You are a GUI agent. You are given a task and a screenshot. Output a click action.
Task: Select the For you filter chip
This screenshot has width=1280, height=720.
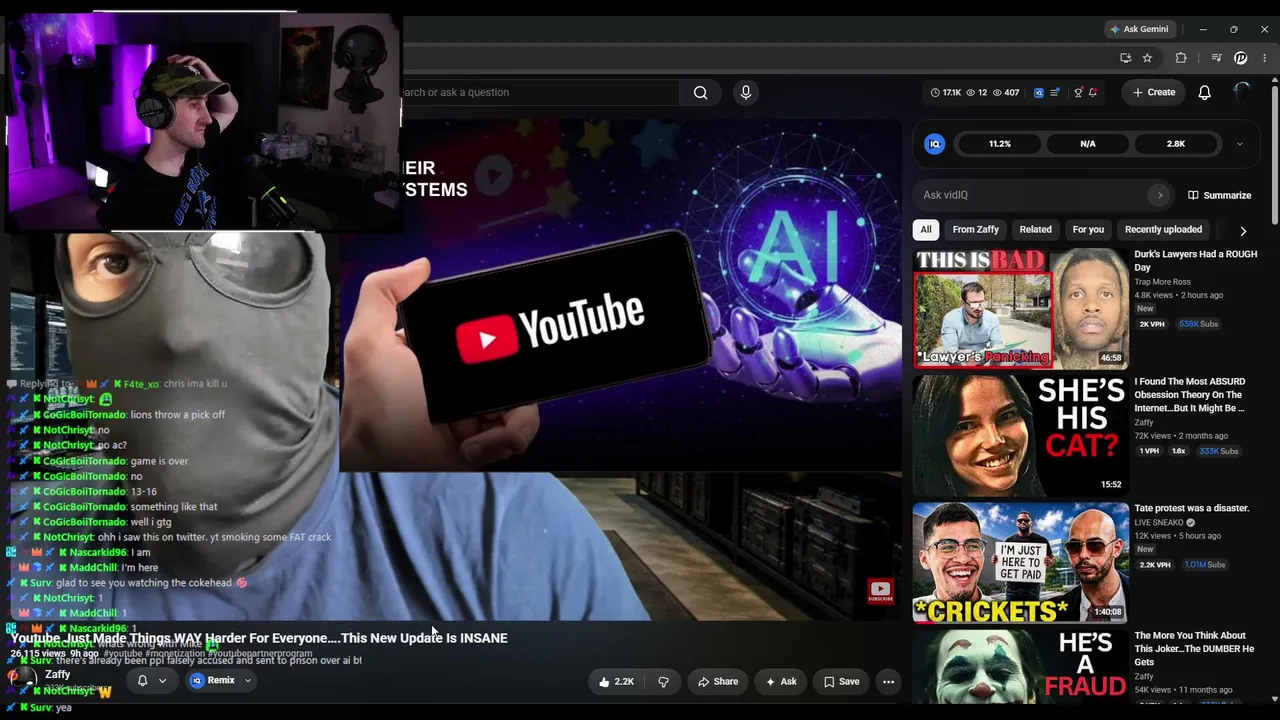pyautogui.click(x=1088, y=230)
